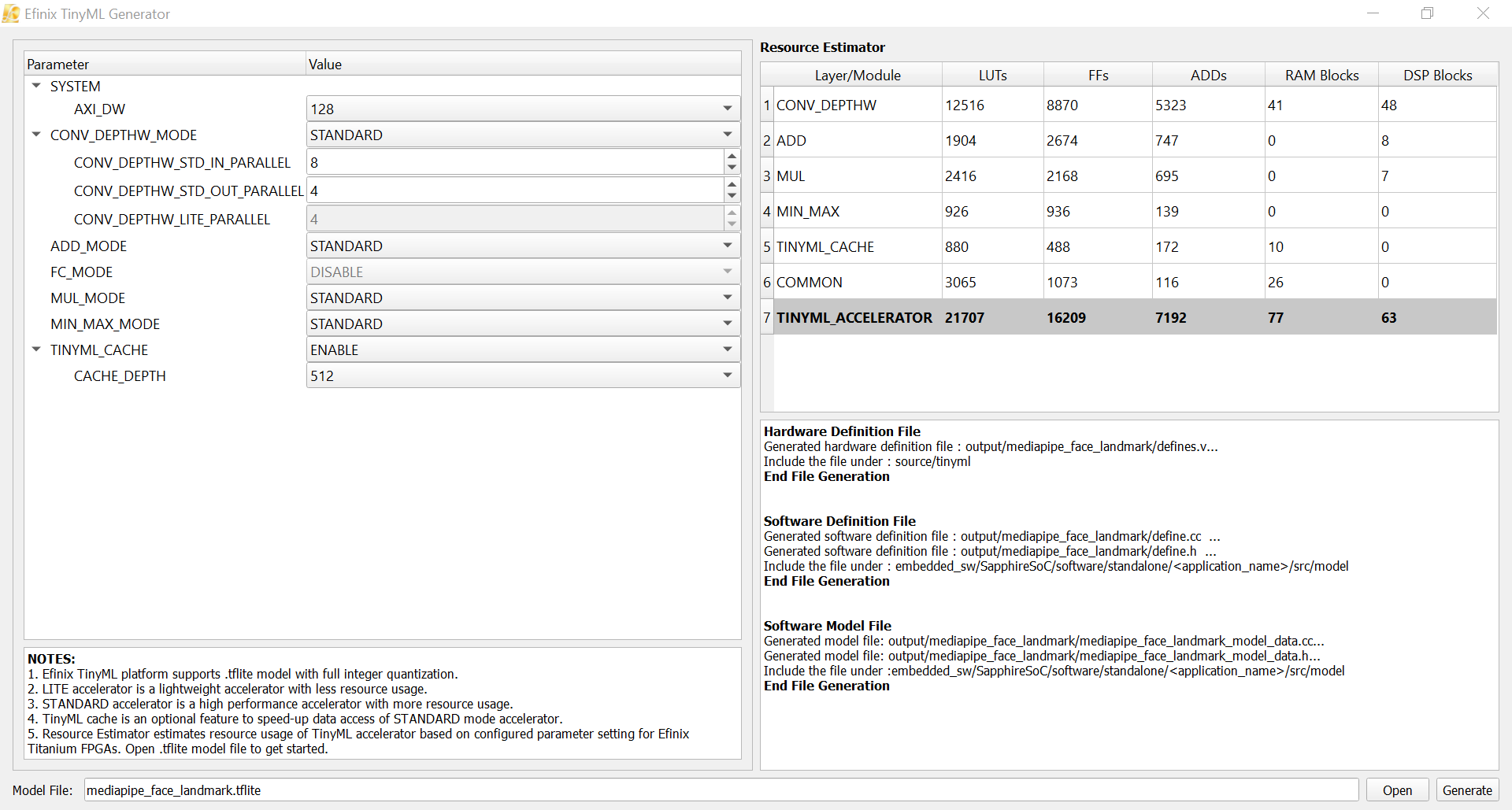Open the MUL_MODE dropdown
Image resolution: width=1512 pixels, height=810 pixels.
(x=523, y=298)
